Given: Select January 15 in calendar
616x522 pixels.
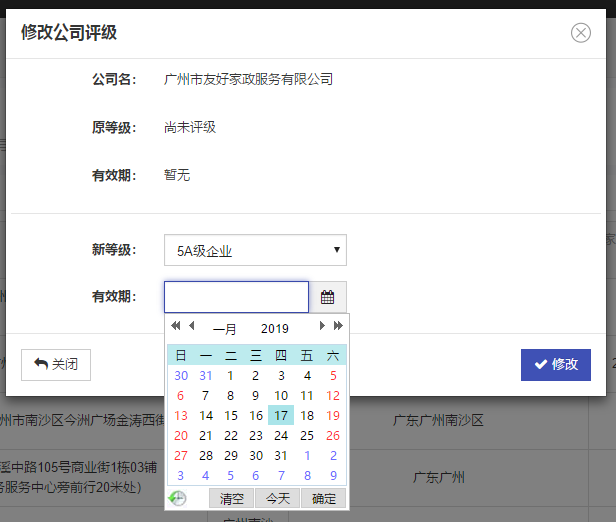Looking at the screenshot, I should 231,415.
